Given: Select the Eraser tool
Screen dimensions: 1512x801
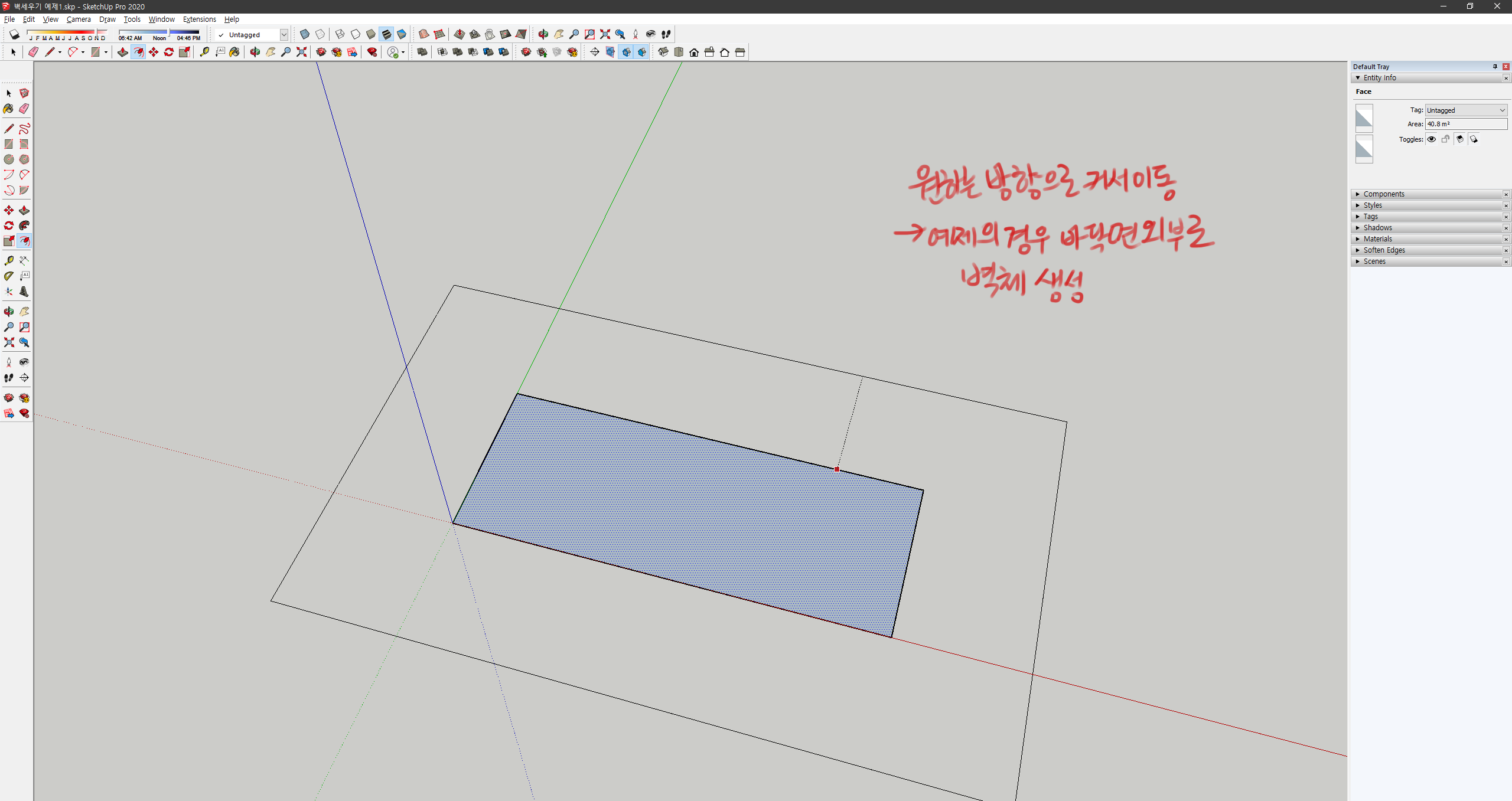Looking at the screenshot, I should (x=24, y=110).
